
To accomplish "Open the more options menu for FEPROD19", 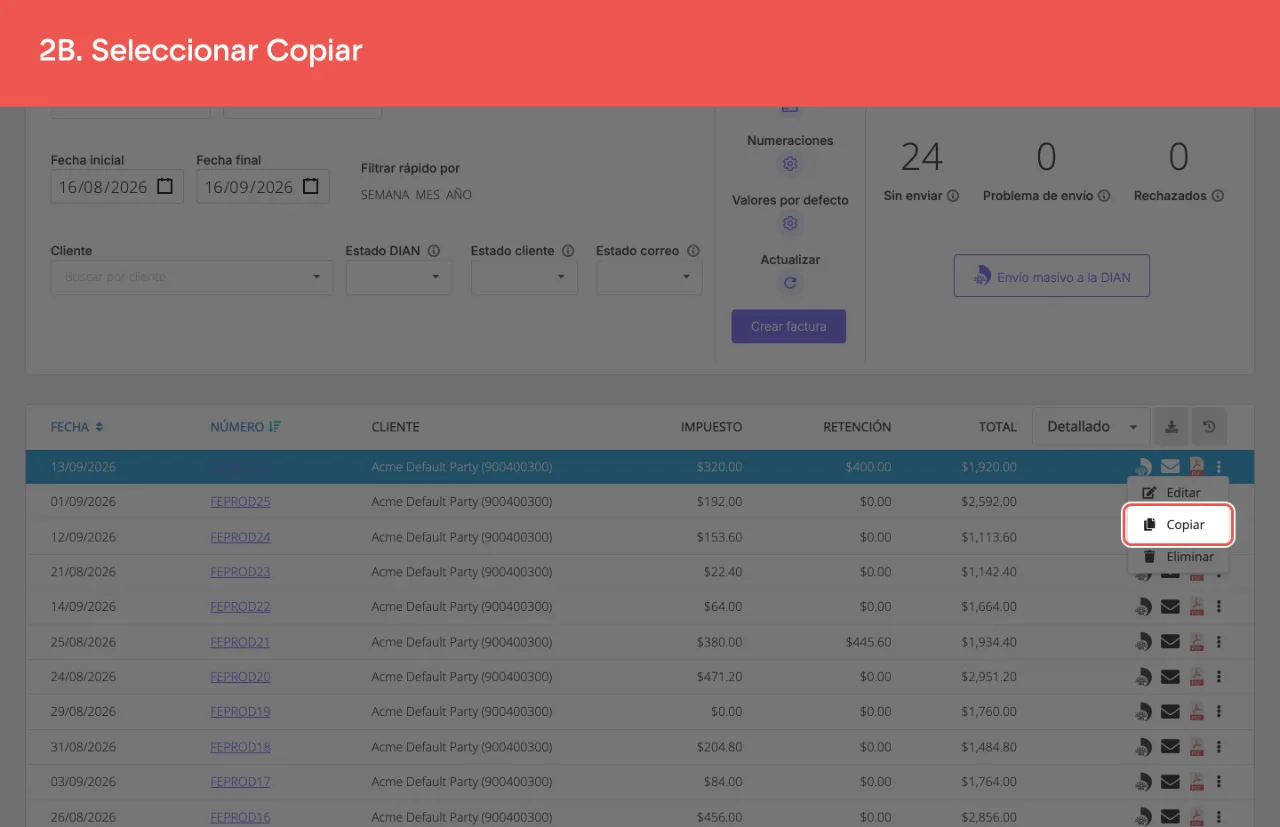I will click(x=1219, y=712).
